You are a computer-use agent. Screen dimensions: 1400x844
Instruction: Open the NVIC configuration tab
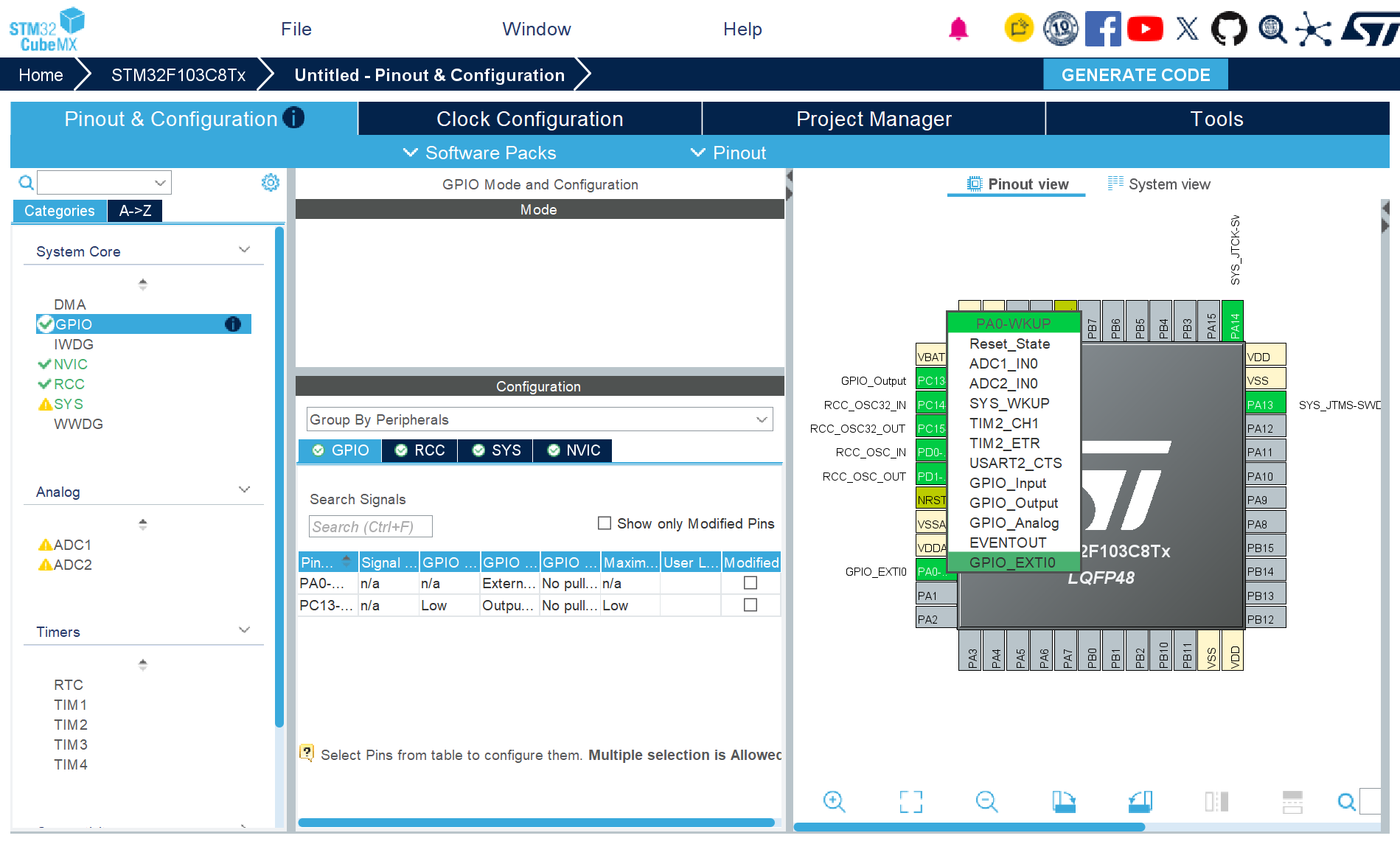(574, 450)
